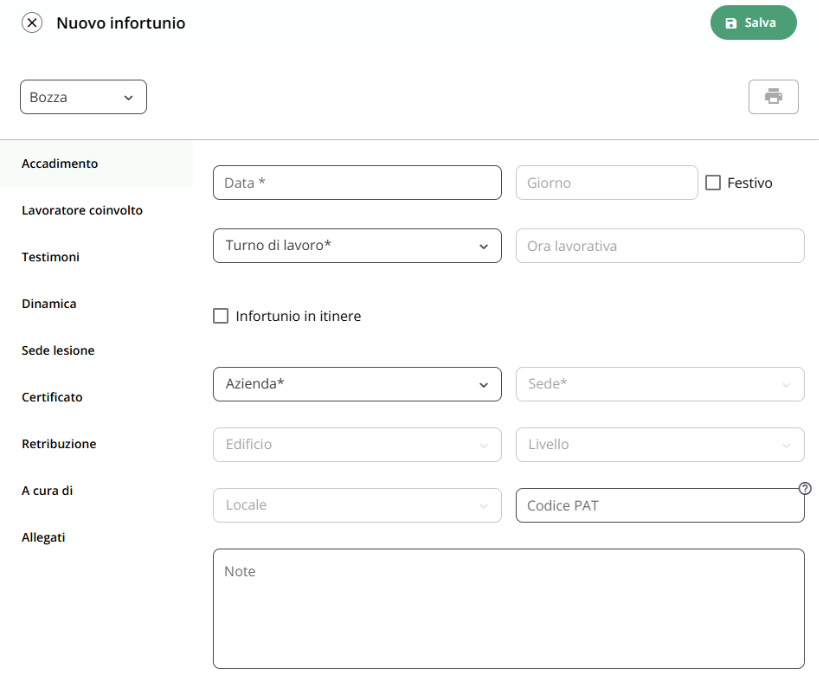Focus the Codice PAT input field
The image size is (819, 678).
[x=660, y=506]
